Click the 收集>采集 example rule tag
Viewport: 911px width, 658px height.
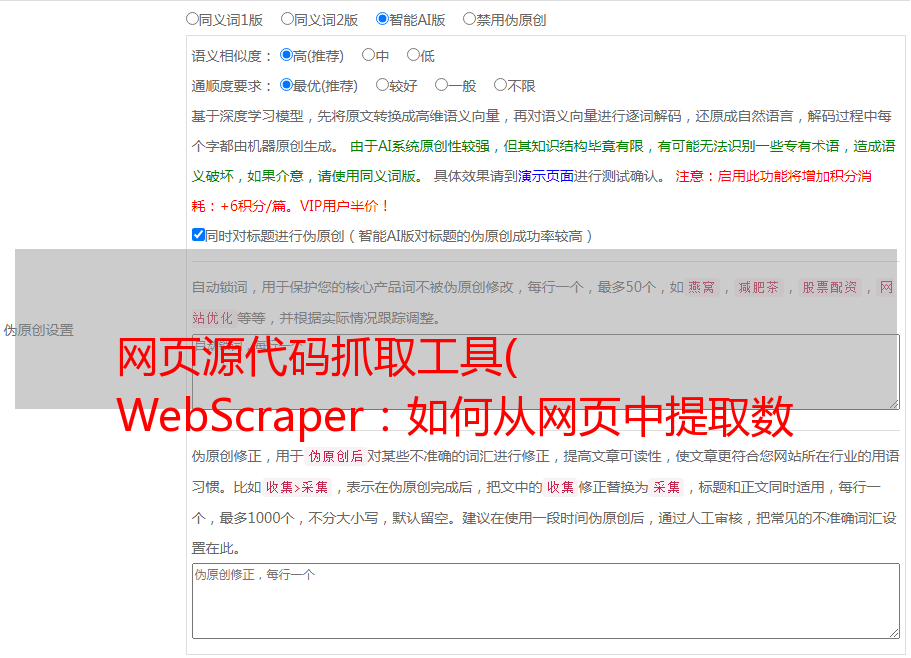point(297,487)
